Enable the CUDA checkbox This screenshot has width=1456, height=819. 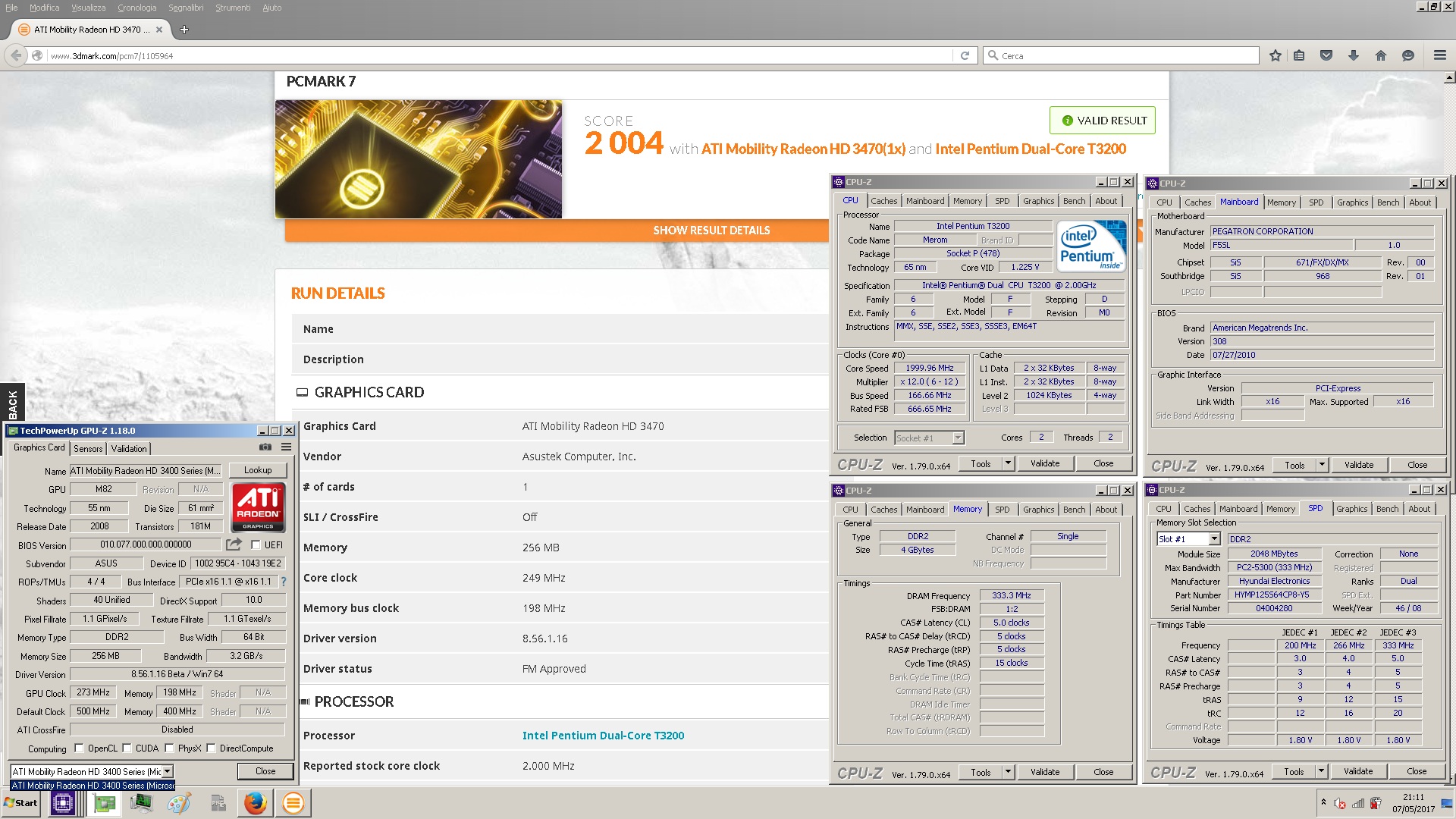pos(127,748)
